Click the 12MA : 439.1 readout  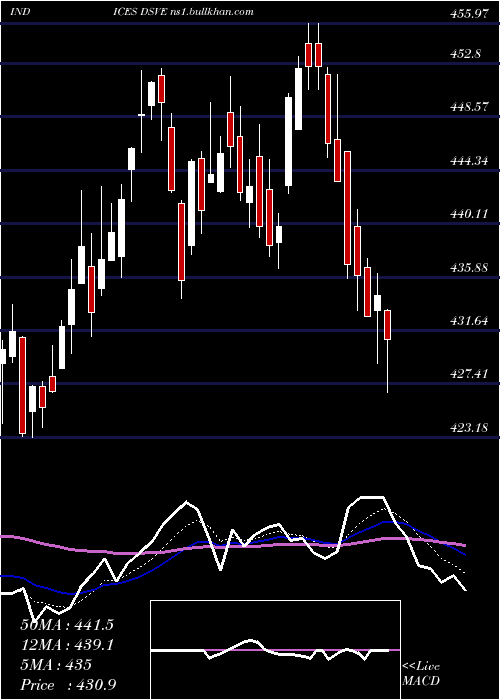[67, 645]
